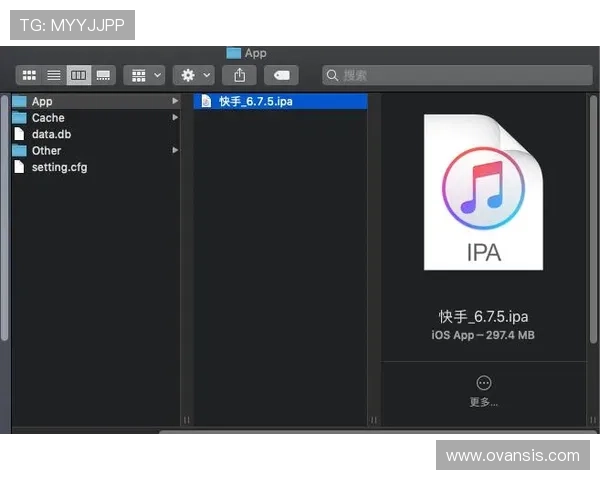
Task: Select the data.db file
Action: click(96, 134)
